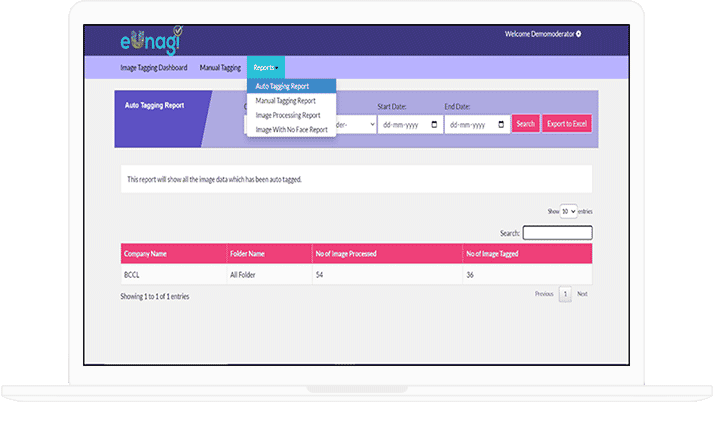
Task: Switch to Manual Tagging page
Action: point(220,68)
